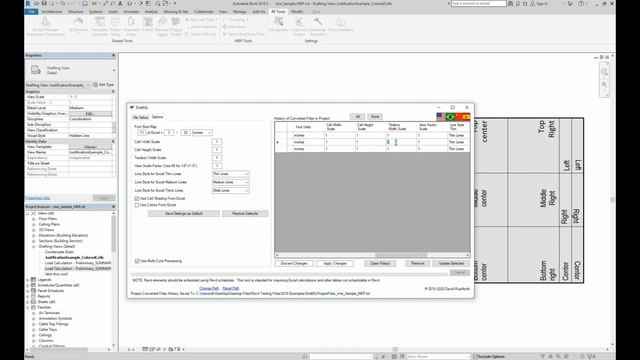The width and height of the screenshot is (640, 360).
Task: Click the None selection button
Action: (x=375, y=117)
